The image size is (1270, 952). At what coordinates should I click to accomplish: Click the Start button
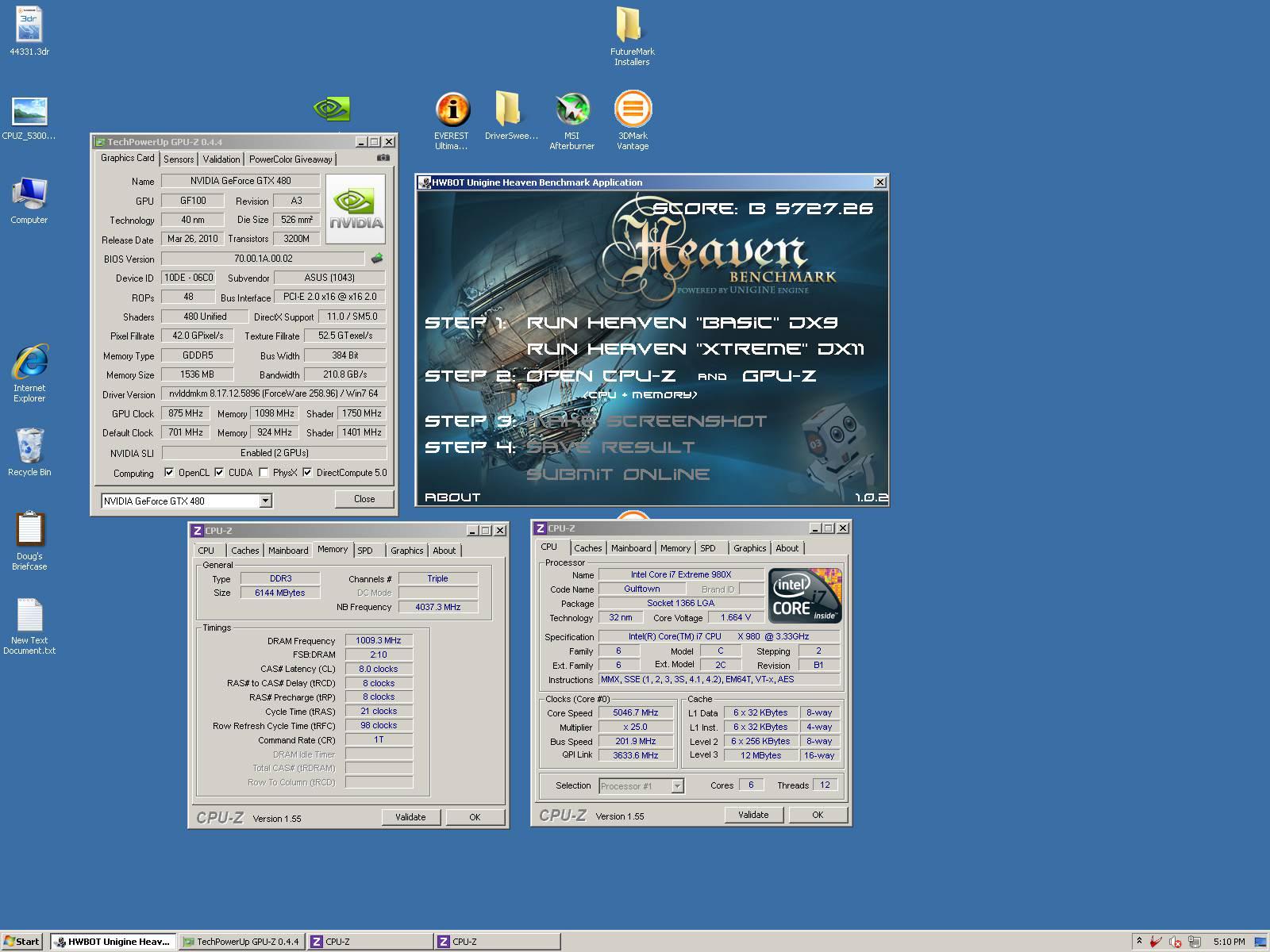(x=22, y=942)
